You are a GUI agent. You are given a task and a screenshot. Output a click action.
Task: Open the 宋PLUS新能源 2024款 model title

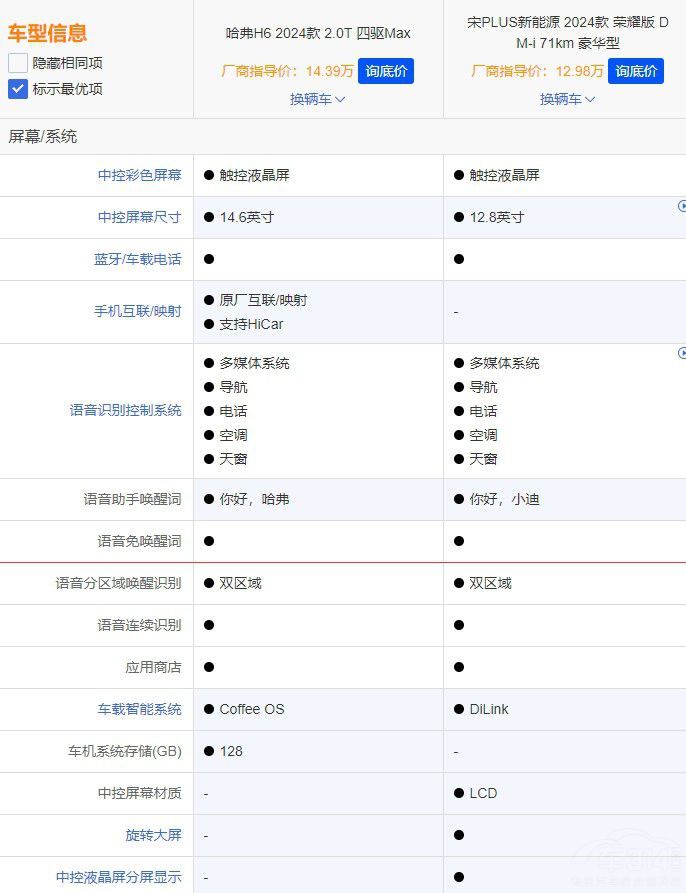pyautogui.click(x=567, y=32)
